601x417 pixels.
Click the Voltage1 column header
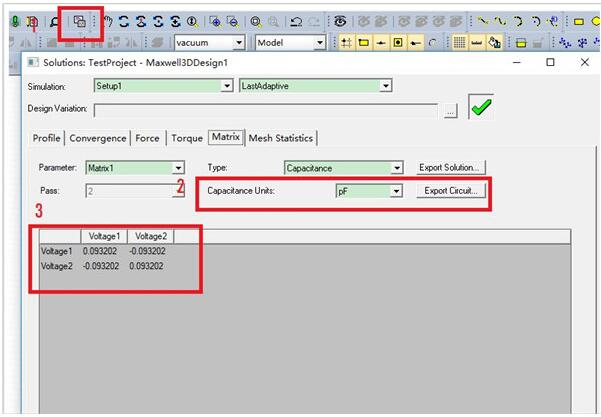[104, 236]
